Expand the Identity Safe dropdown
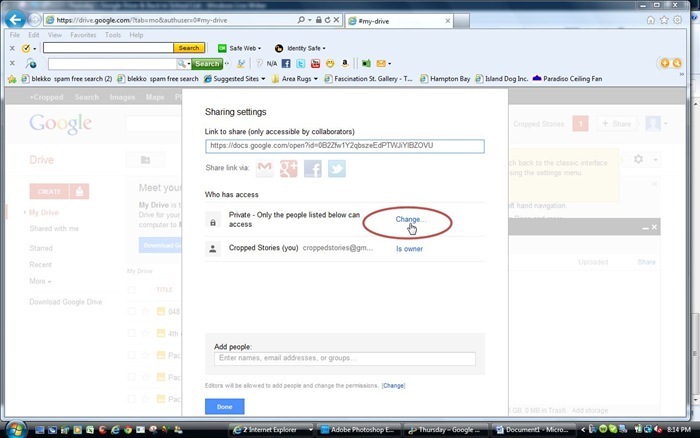The image size is (700, 438). tap(324, 48)
